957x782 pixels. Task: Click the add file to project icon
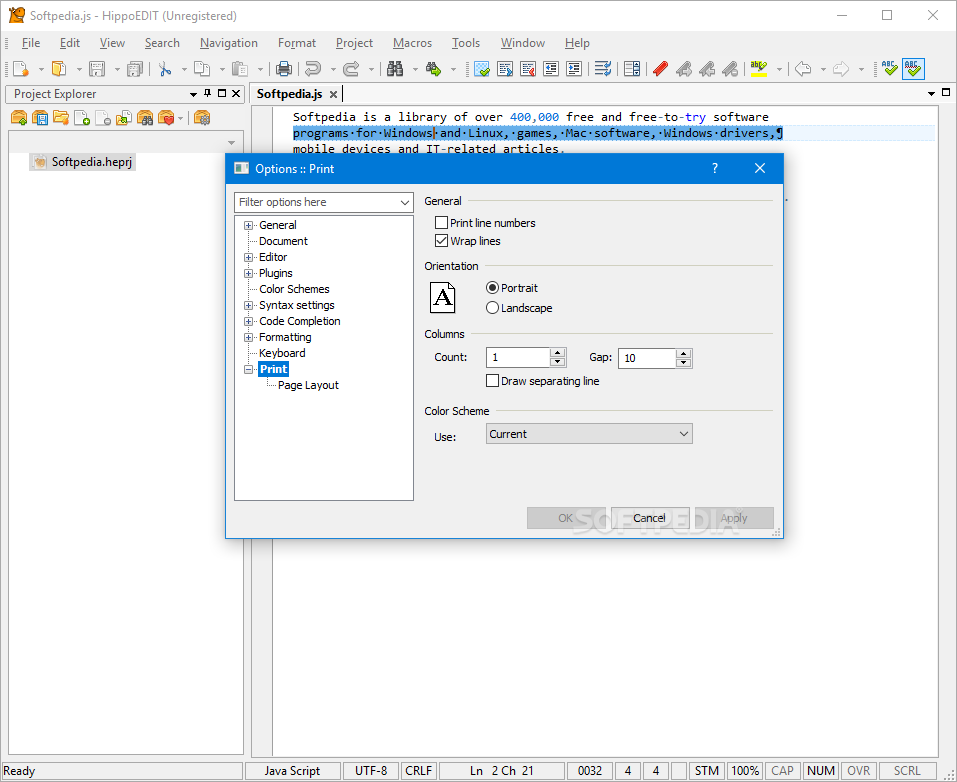[x=82, y=118]
